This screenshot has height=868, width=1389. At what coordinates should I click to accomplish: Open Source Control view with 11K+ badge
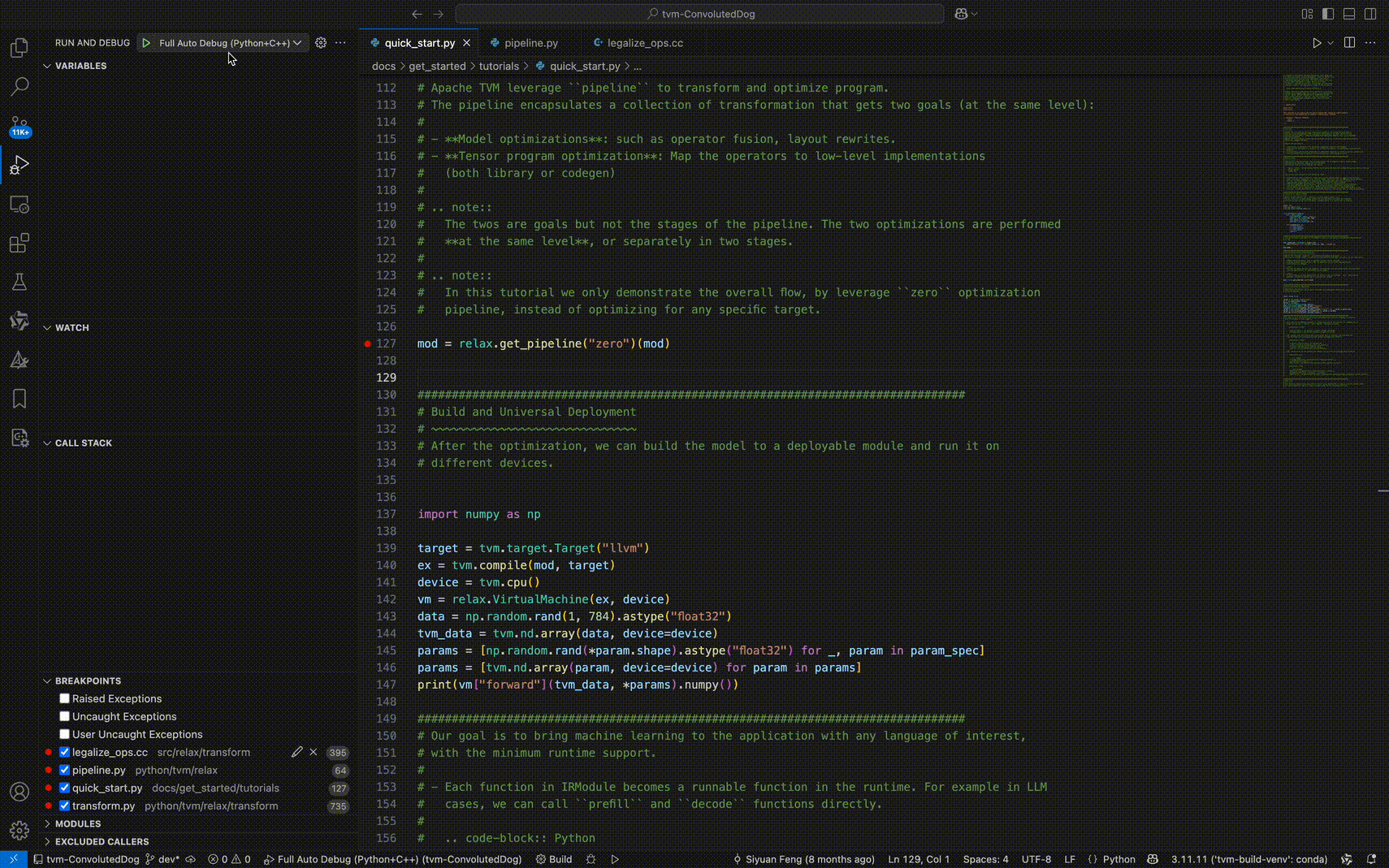pyautogui.click(x=19, y=125)
